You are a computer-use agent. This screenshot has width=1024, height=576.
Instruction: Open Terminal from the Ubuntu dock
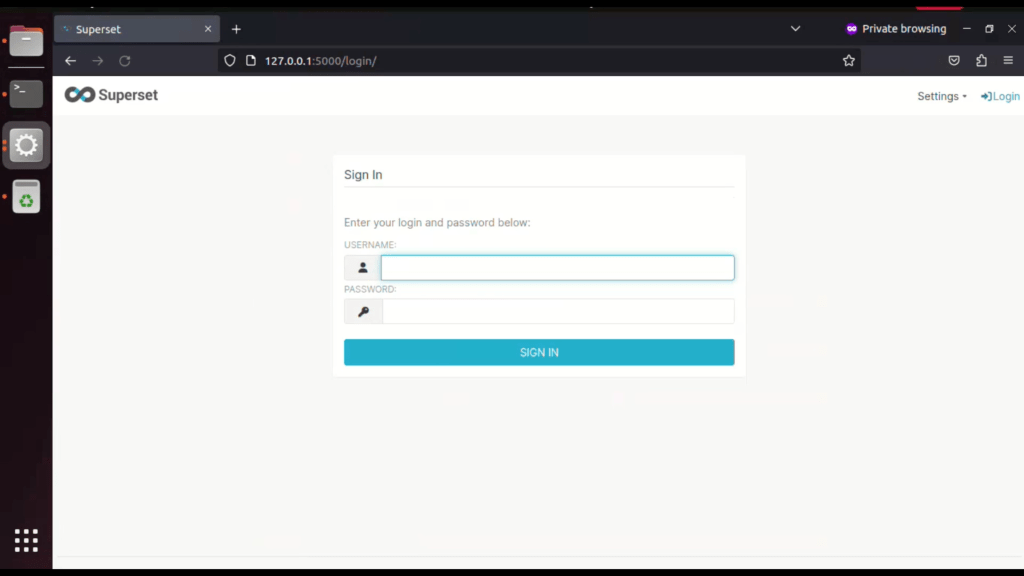tap(26, 94)
